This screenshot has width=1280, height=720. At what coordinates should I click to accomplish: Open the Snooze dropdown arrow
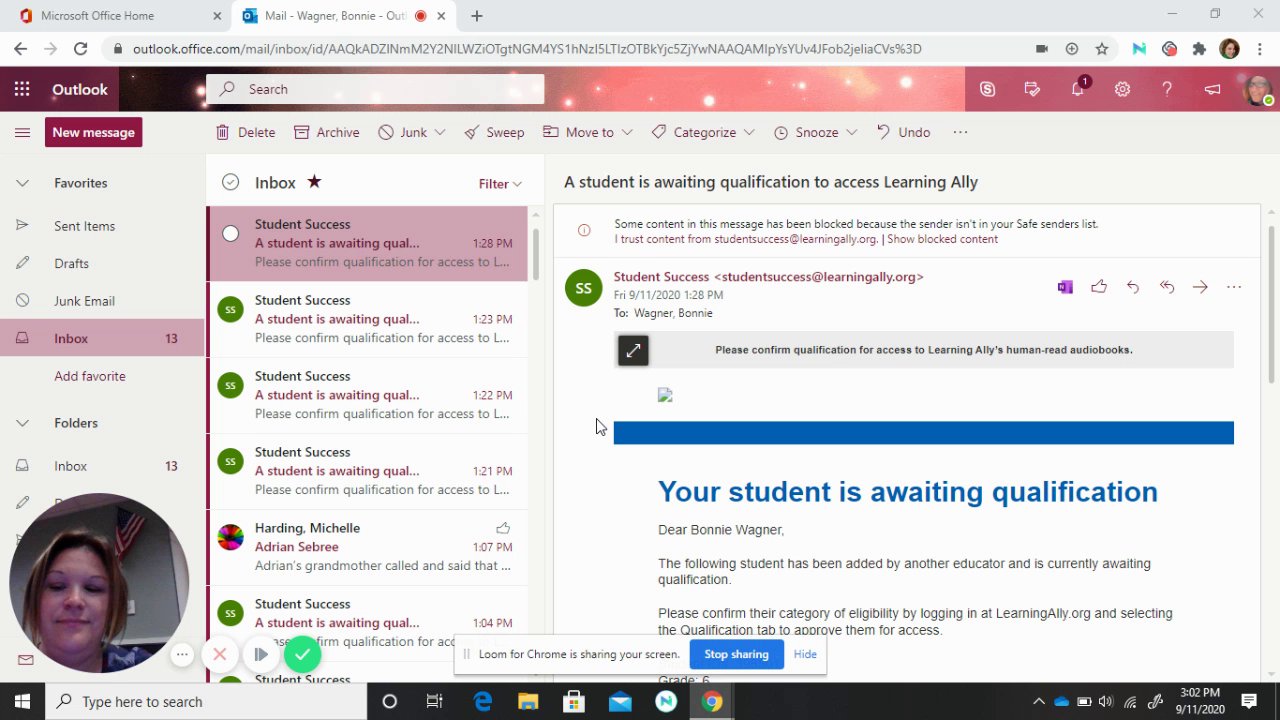[852, 132]
